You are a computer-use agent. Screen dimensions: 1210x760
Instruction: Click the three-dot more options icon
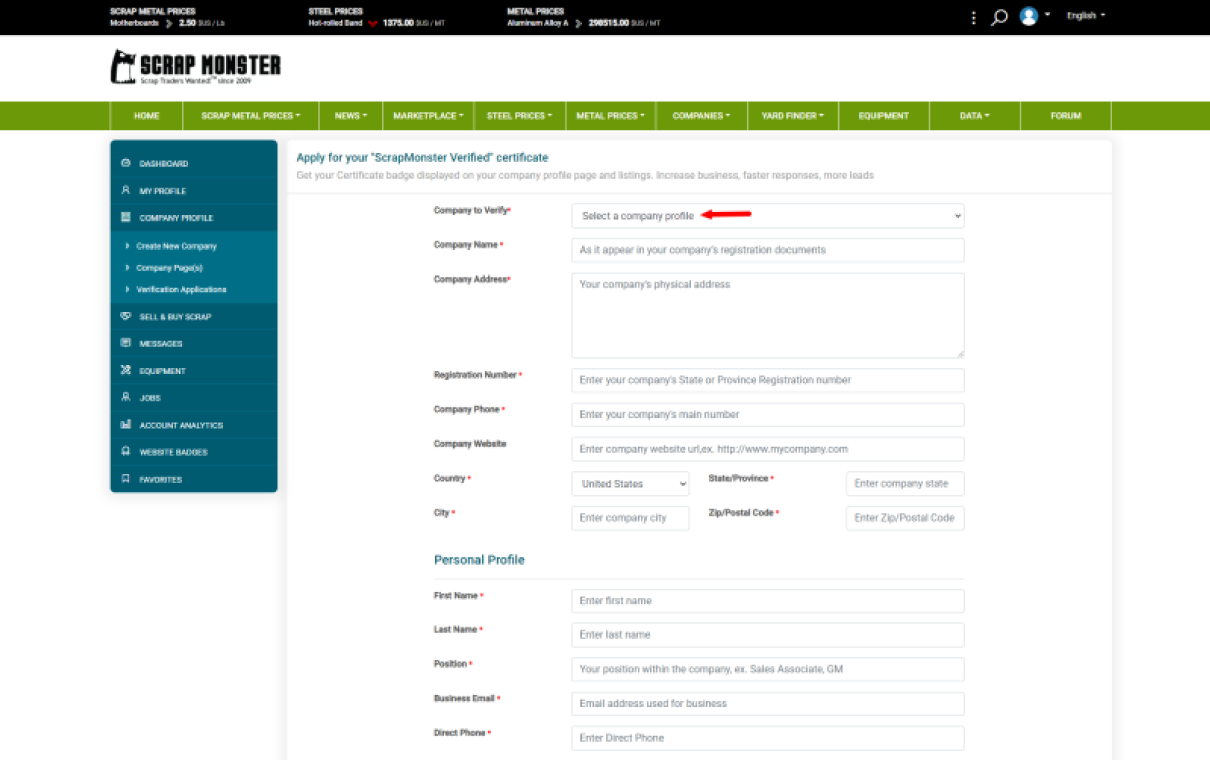pos(974,17)
